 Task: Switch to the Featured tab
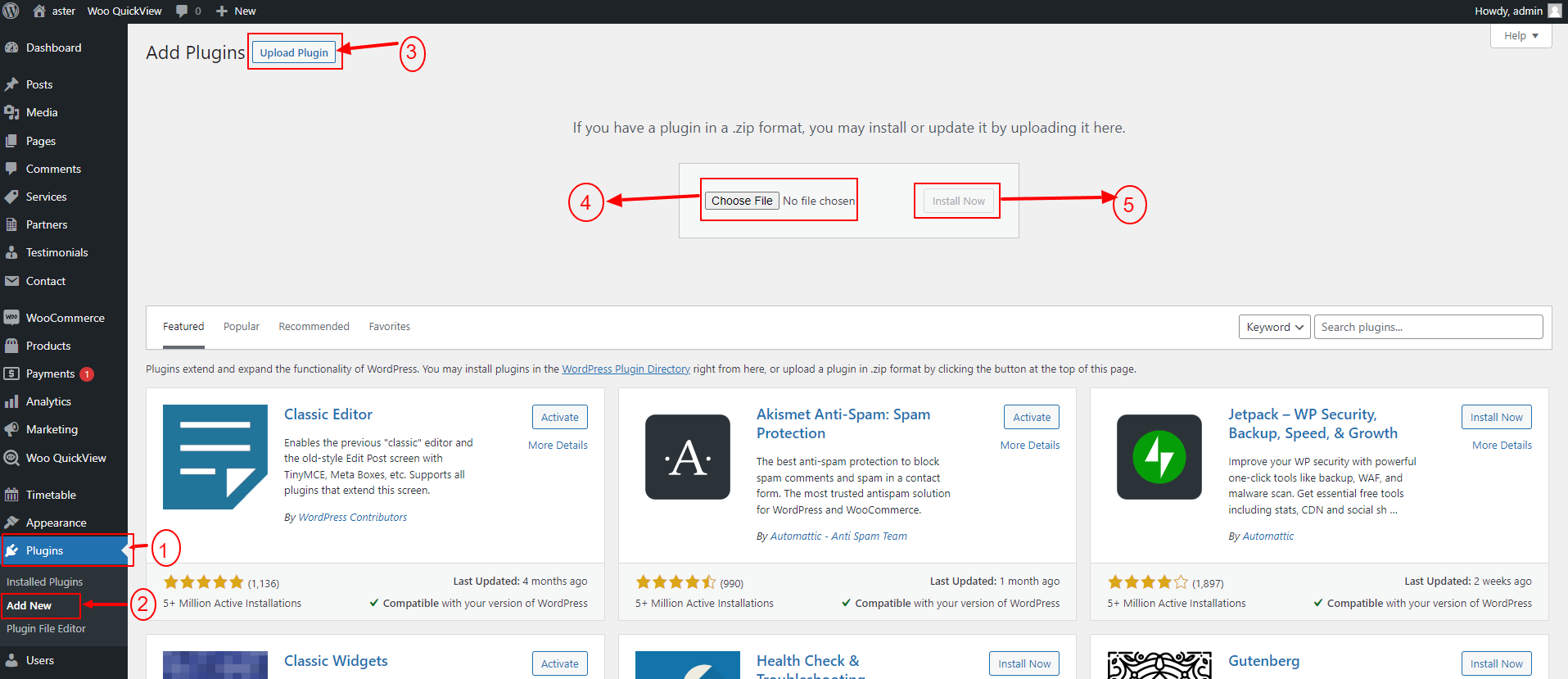(x=183, y=326)
